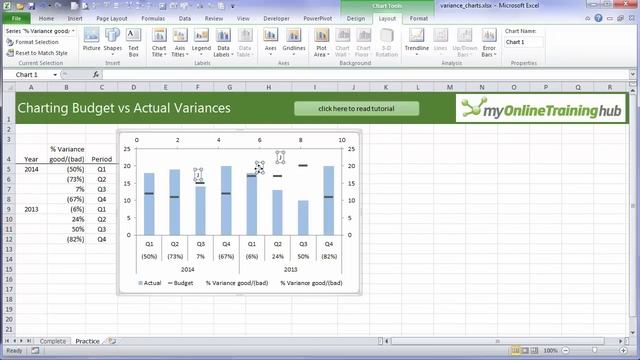Open Data Labels options

tap(223, 42)
